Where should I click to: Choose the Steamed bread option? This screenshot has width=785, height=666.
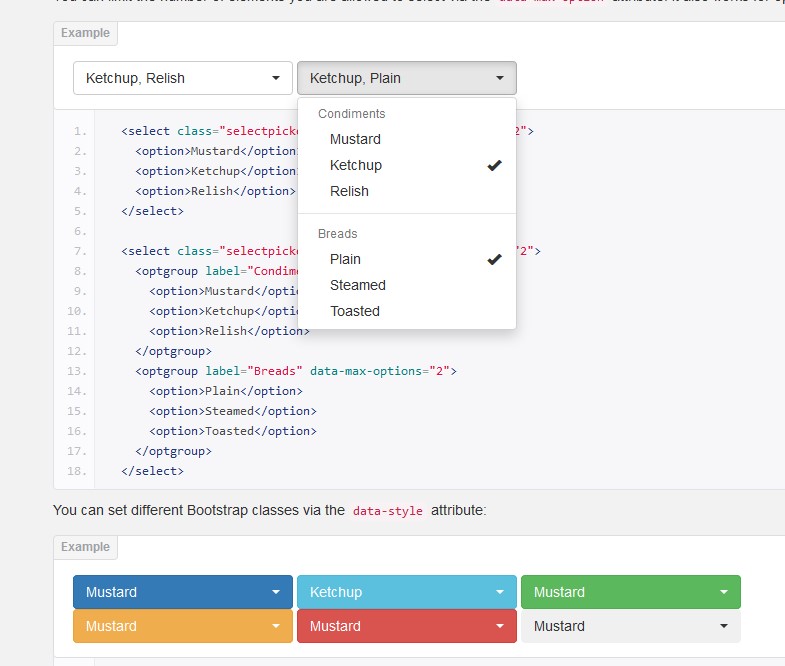pyautogui.click(x=357, y=285)
